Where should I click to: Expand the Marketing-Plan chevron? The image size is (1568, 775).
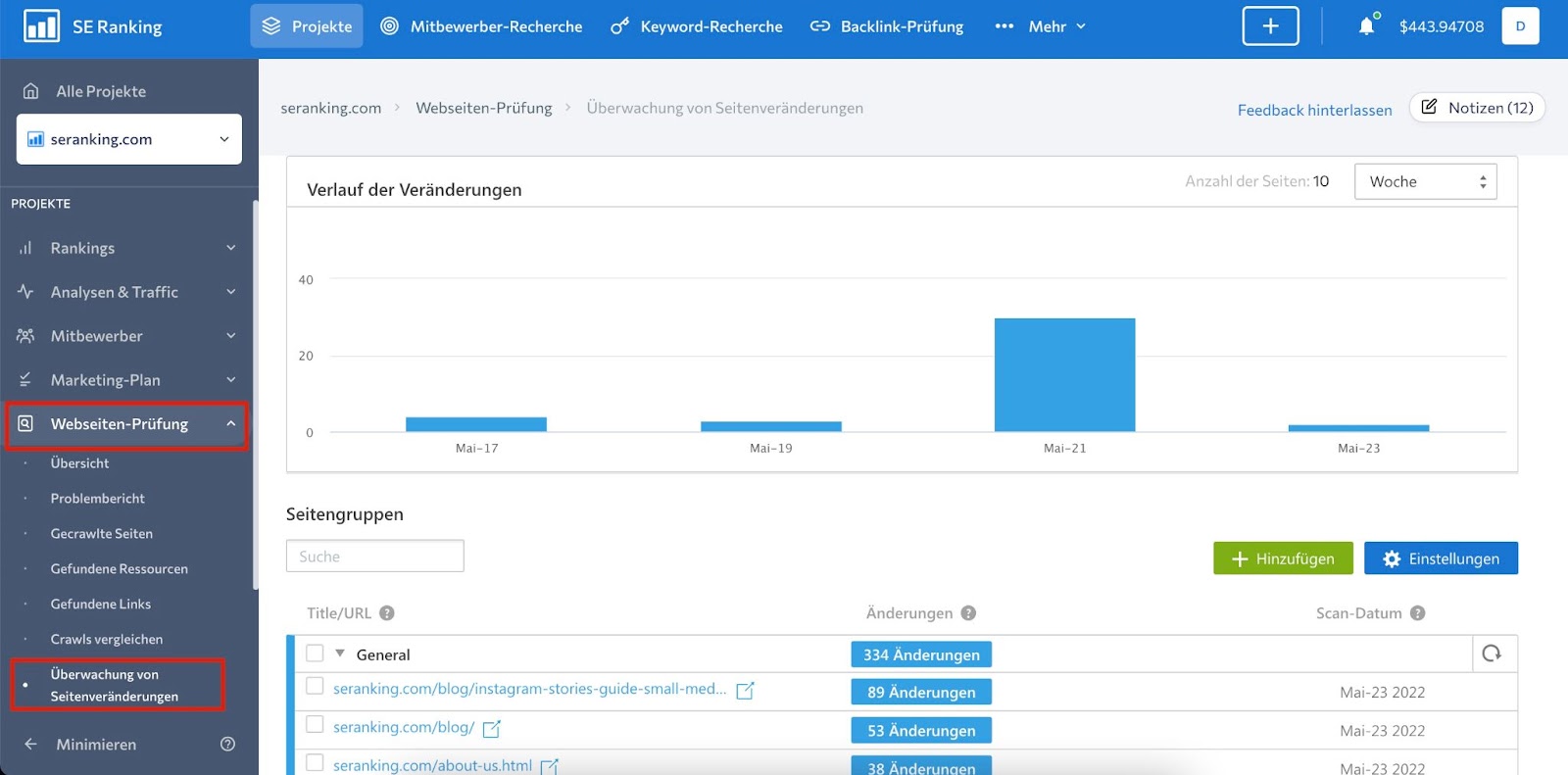point(231,380)
